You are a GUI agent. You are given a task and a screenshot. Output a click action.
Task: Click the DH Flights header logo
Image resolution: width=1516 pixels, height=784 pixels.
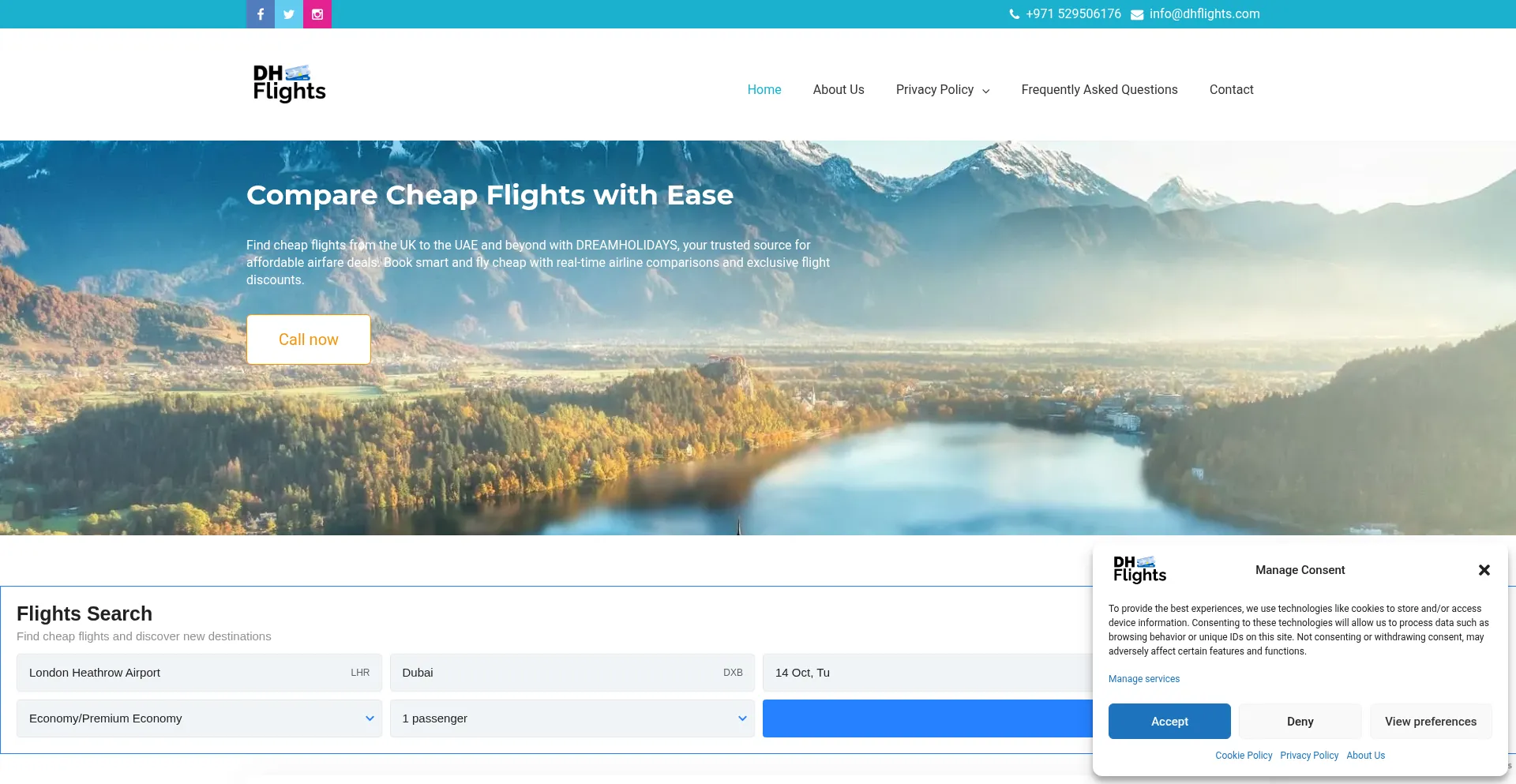tap(289, 84)
